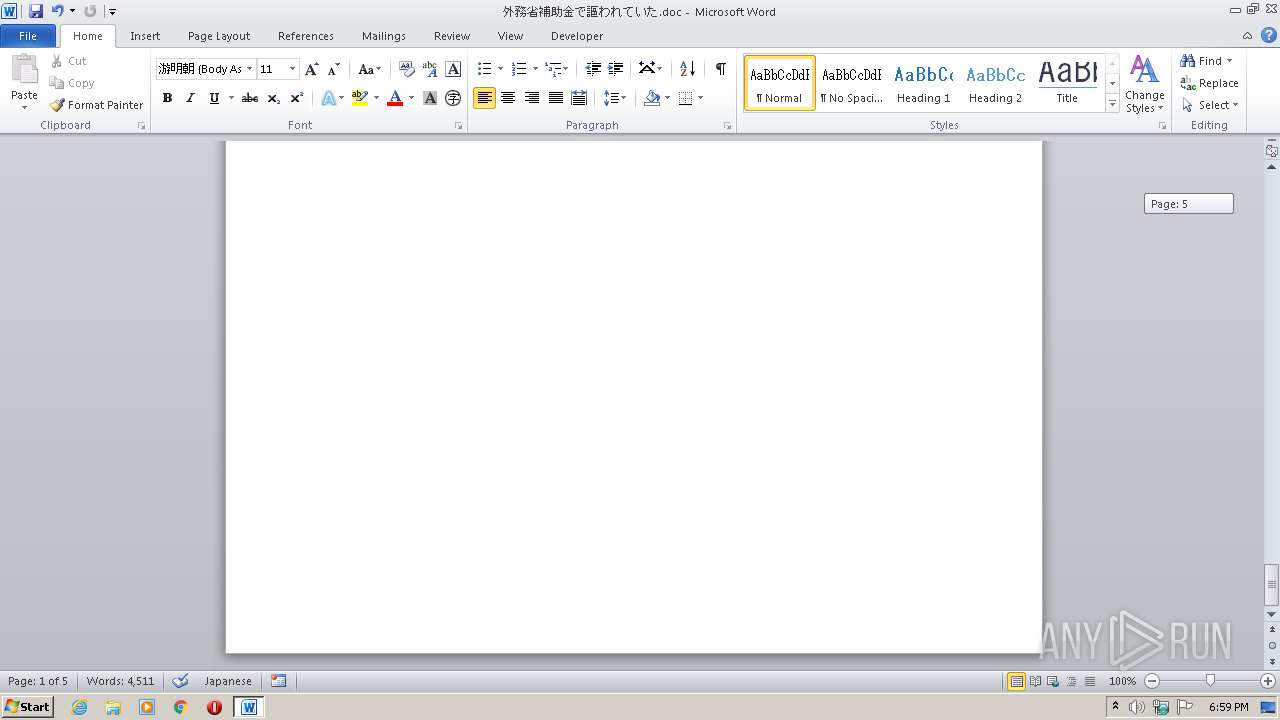Click the Increase Indent icon
1280x720 pixels.
(x=616, y=69)
